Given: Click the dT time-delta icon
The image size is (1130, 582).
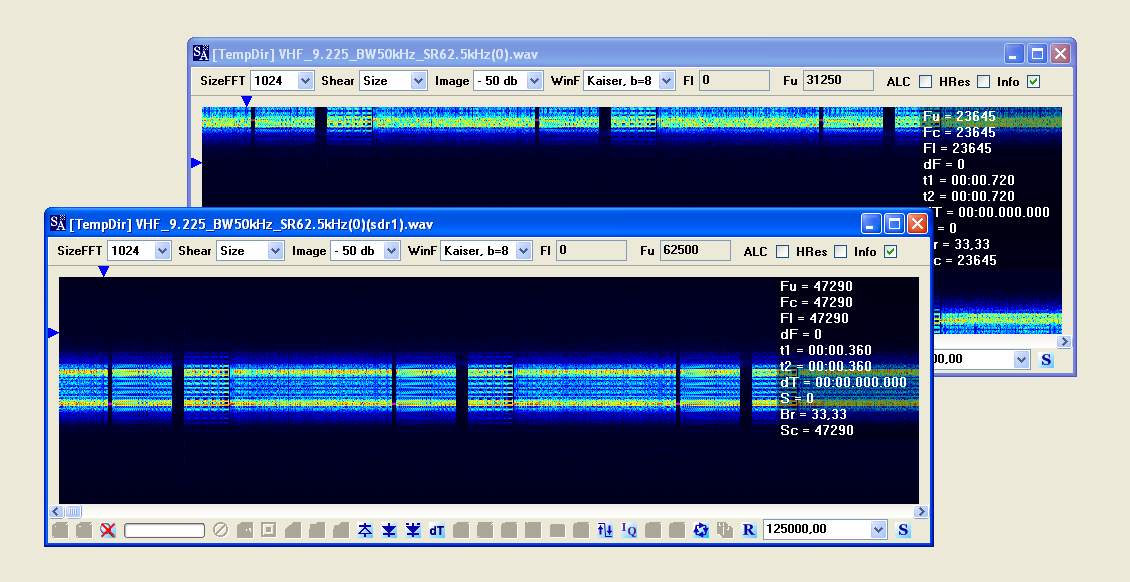Looking at the screenshot, I should [x=437, y=530].
